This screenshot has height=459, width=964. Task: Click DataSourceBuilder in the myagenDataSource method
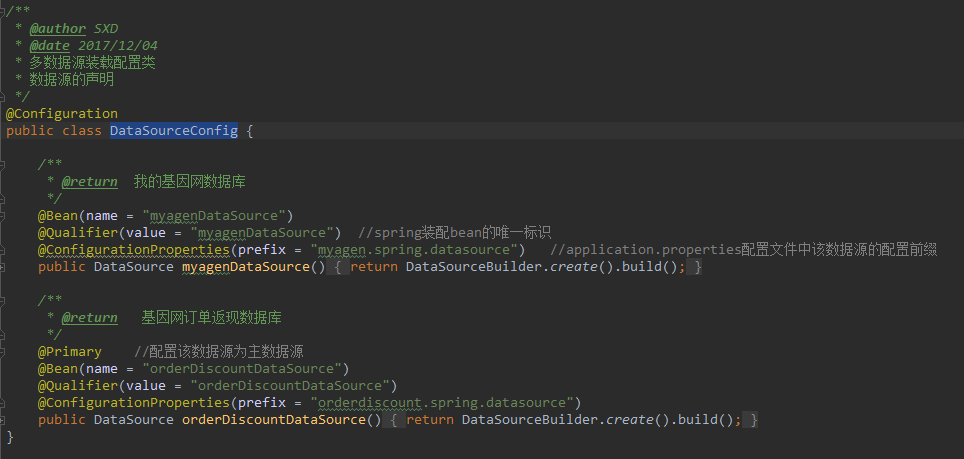474,267
